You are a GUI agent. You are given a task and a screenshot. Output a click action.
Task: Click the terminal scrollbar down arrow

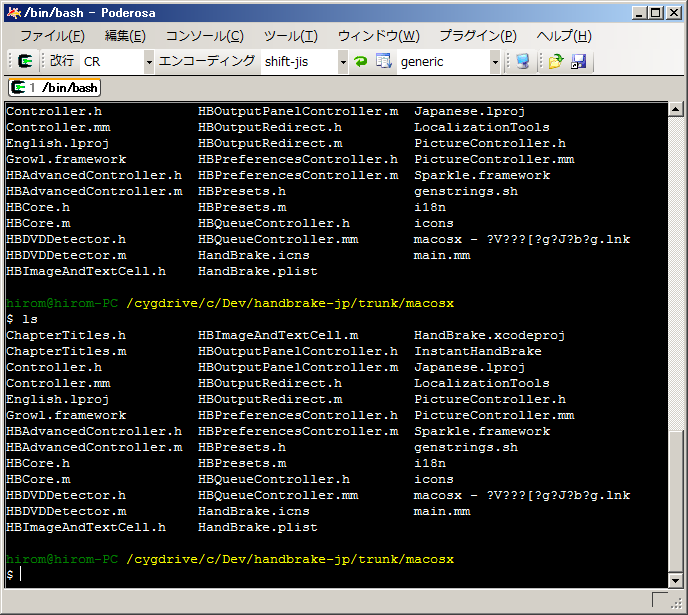(x=677, y=579)
